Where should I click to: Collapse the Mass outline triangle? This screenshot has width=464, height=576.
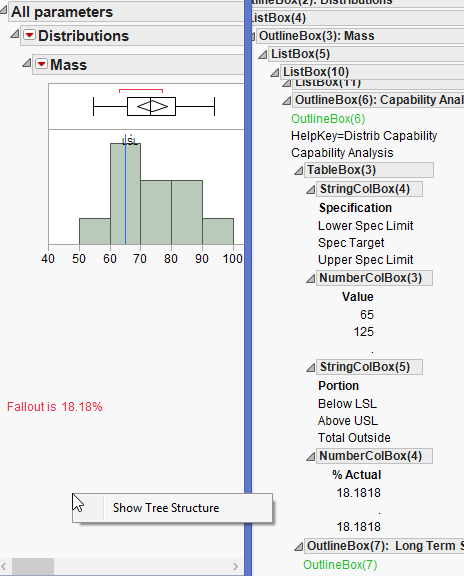(26, 63)
